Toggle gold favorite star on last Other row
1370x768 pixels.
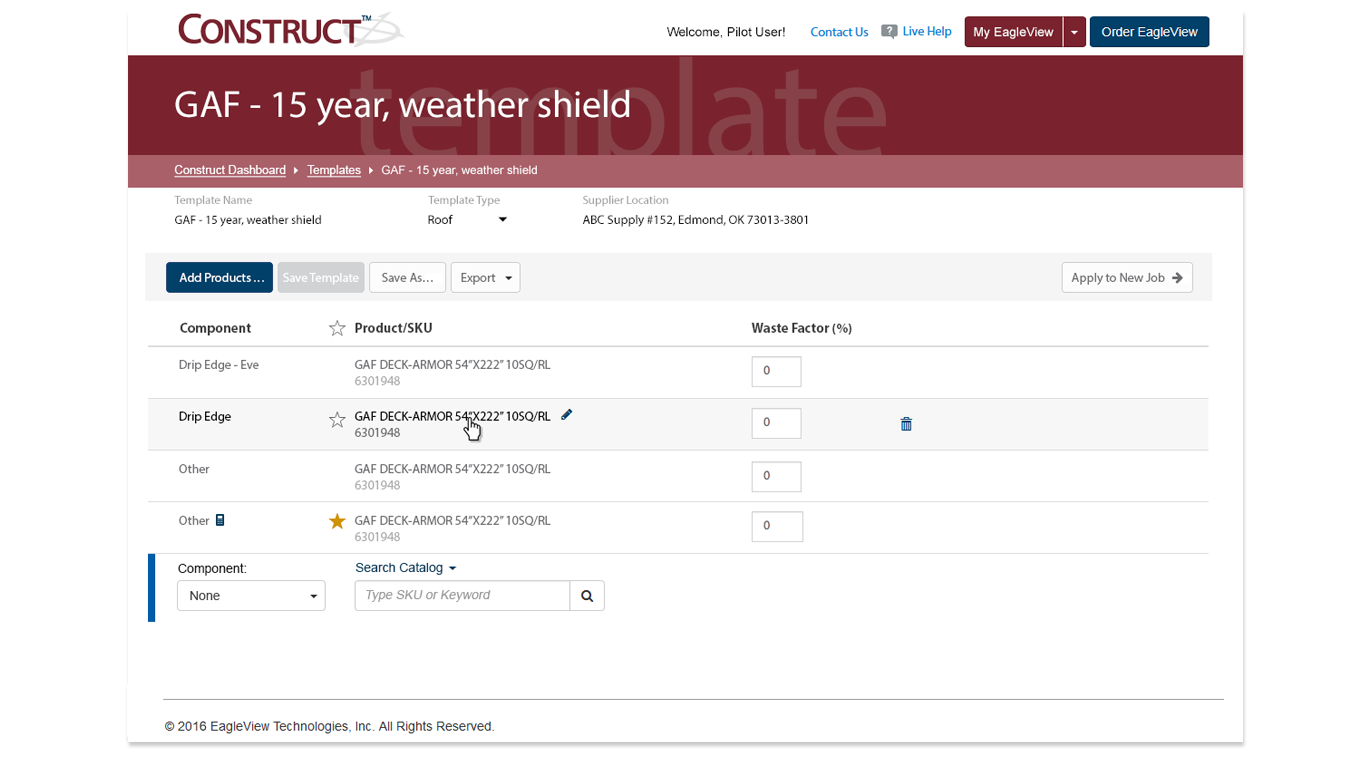(x=337, y=521)
